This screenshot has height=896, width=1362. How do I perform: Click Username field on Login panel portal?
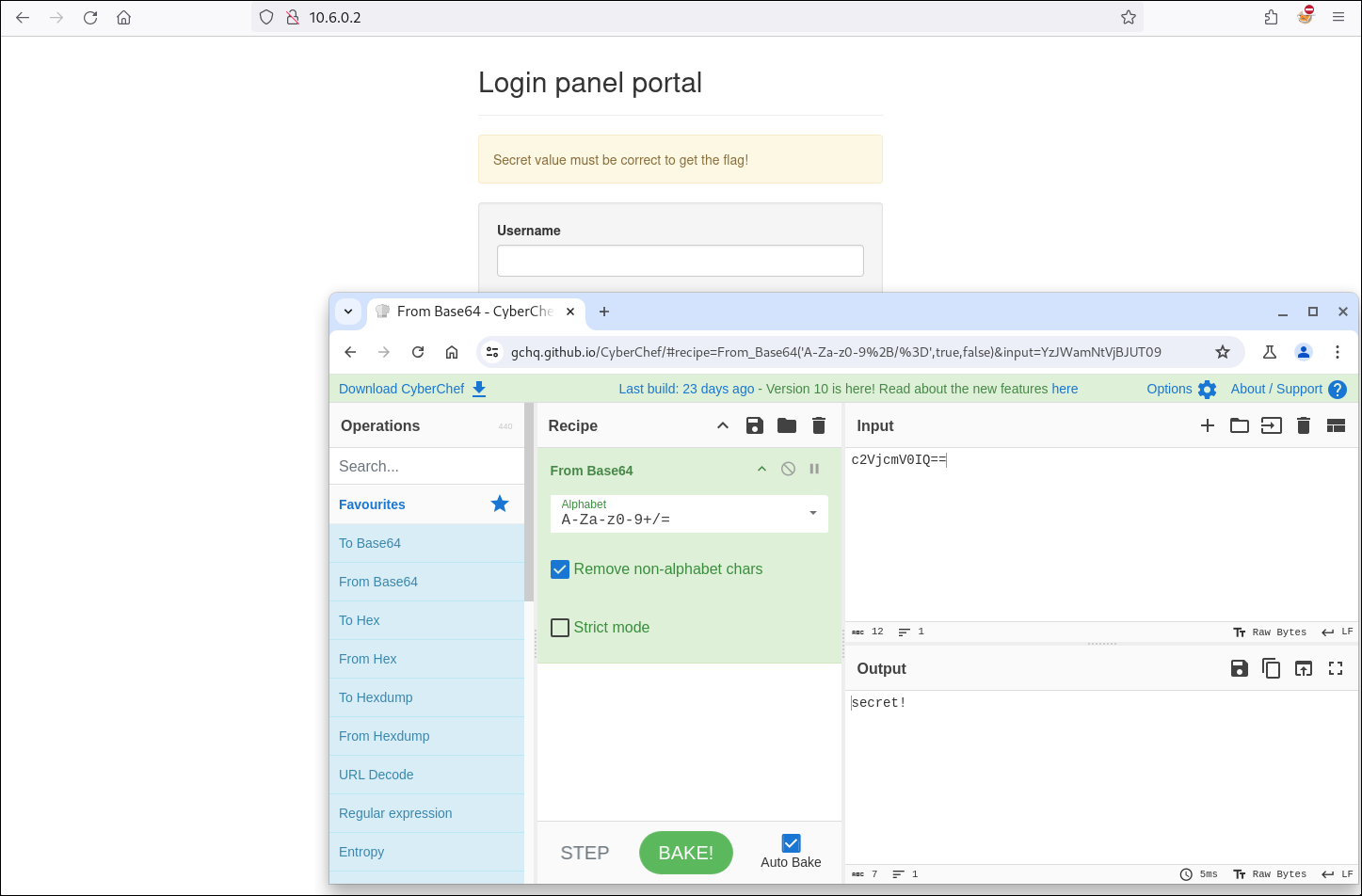(681, 261)
